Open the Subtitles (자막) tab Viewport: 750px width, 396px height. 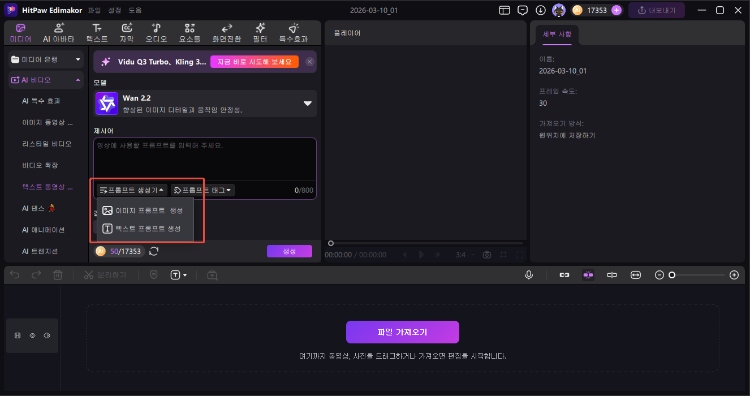click(x=127, y=33)
